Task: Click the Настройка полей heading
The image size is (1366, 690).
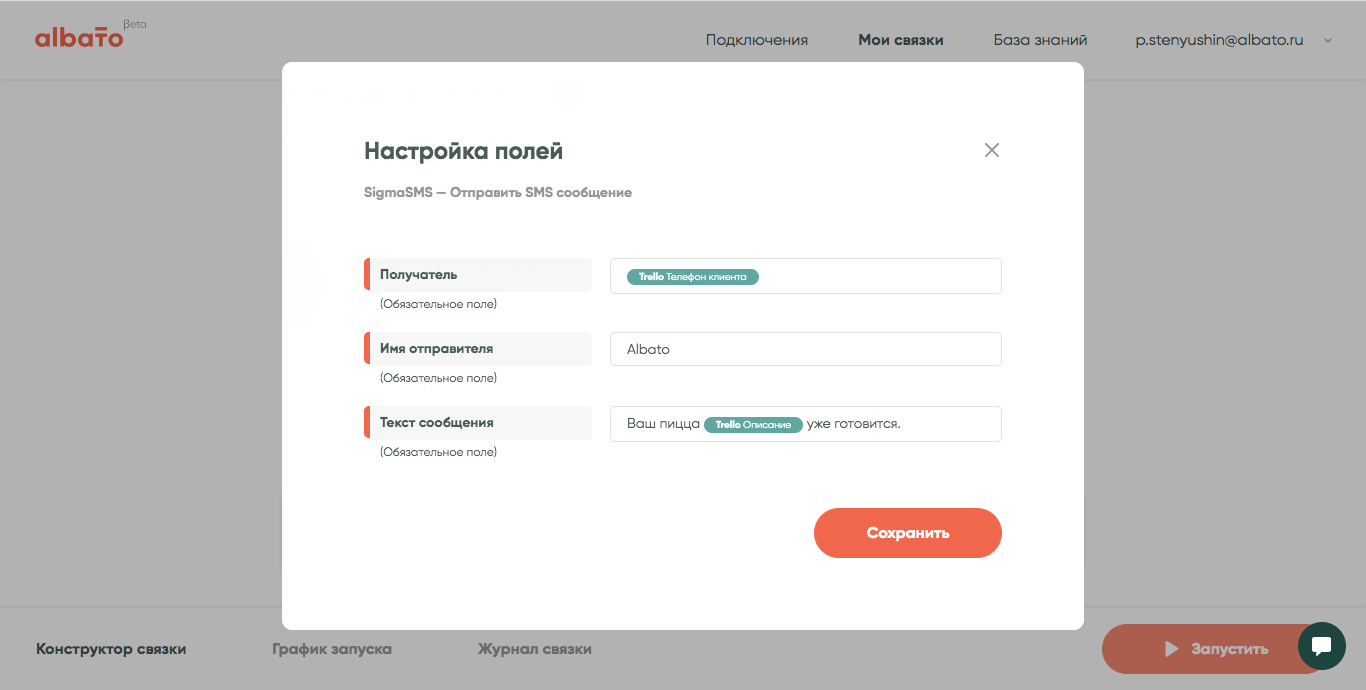Action: click(x=464, y=151)
